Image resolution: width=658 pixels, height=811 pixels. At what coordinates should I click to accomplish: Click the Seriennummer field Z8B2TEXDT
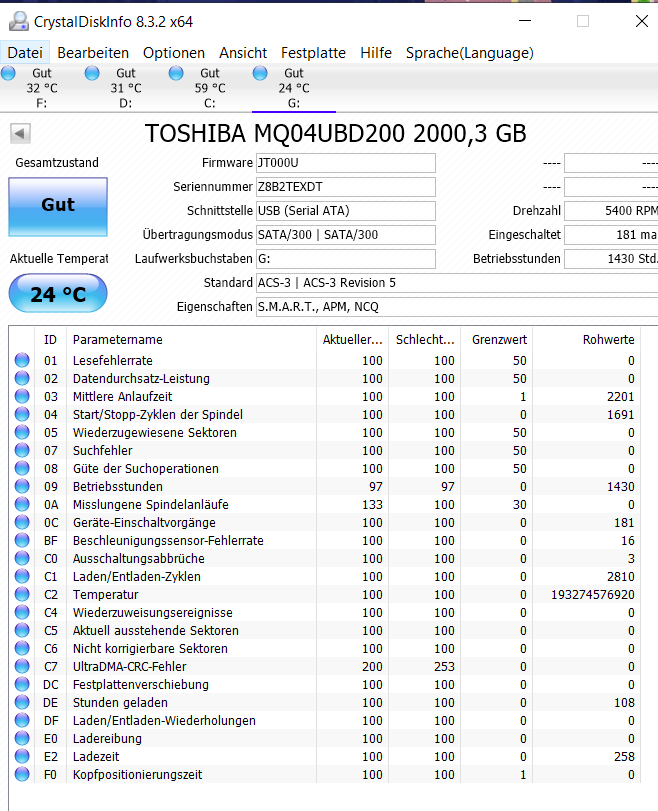(346, 187)
